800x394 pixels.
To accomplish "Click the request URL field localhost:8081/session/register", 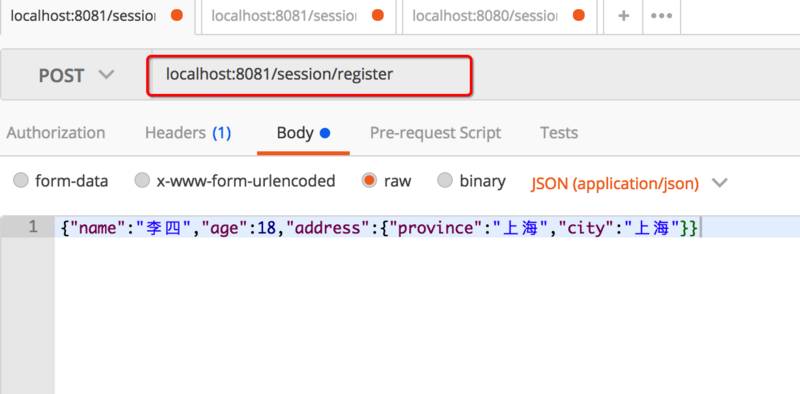I will point(309,76).
